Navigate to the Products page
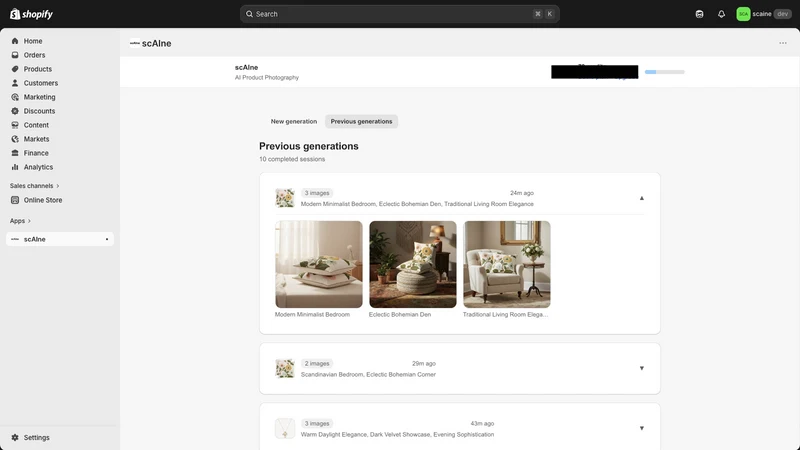800x450 pixels. (38, 69)
